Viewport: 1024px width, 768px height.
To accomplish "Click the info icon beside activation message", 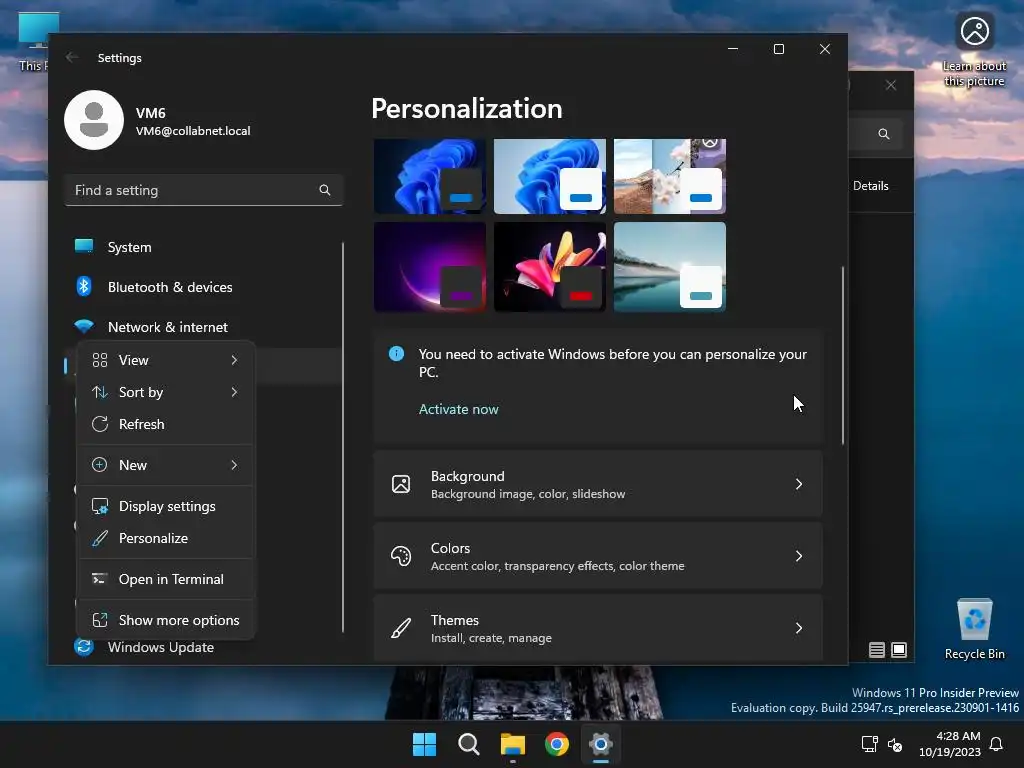I will pyautogui.click(x=396, y=353).
